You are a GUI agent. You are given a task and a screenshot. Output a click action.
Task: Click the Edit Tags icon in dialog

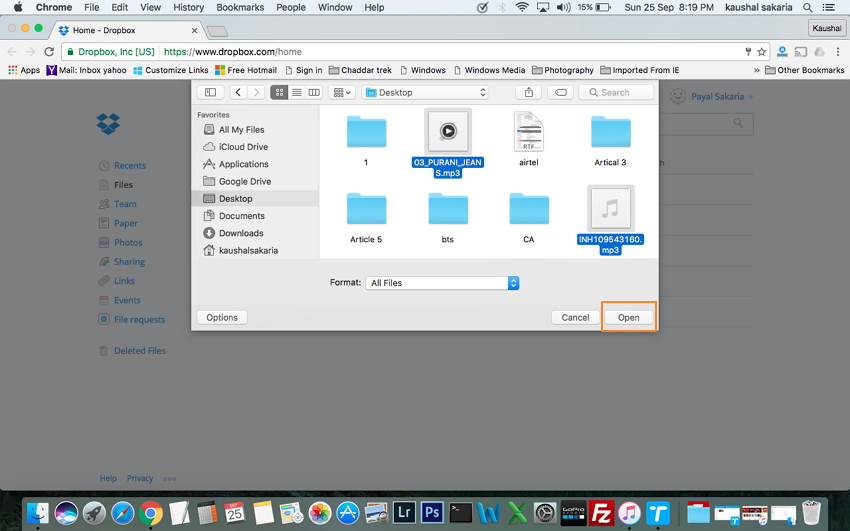click(561, 92)
